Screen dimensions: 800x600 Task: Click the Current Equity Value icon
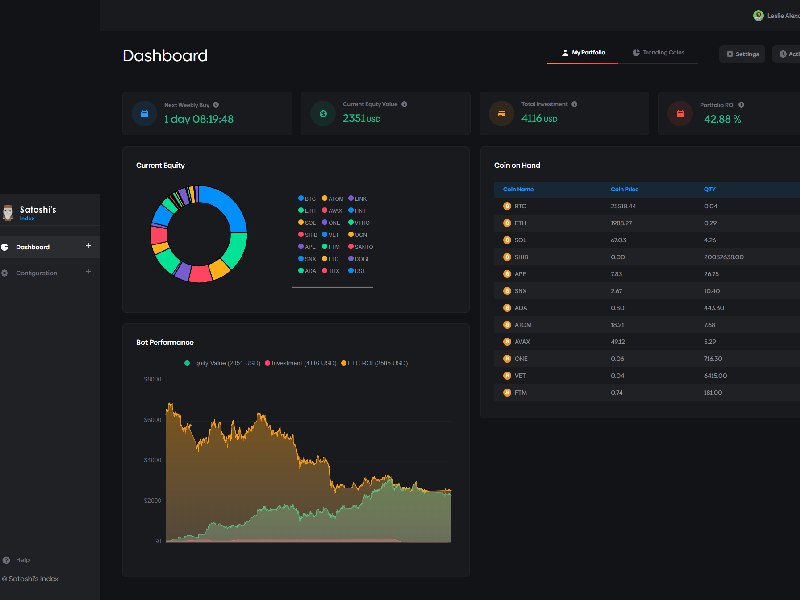pyautogui.click(x=323, y=114)
